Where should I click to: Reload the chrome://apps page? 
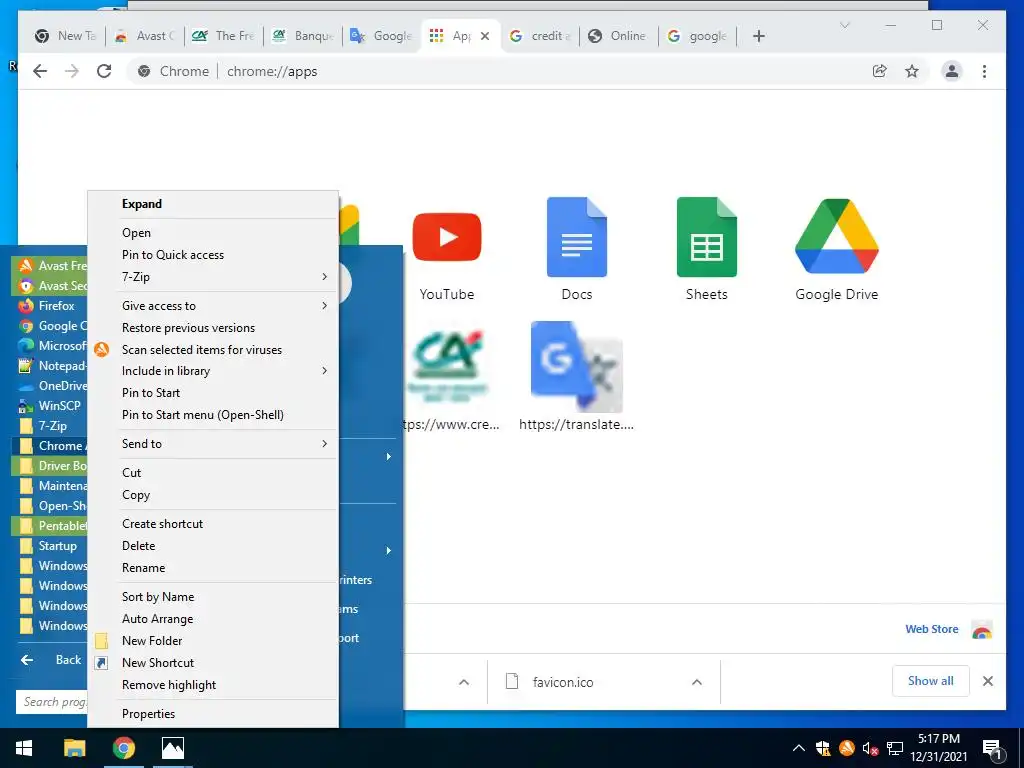point(104,71)
